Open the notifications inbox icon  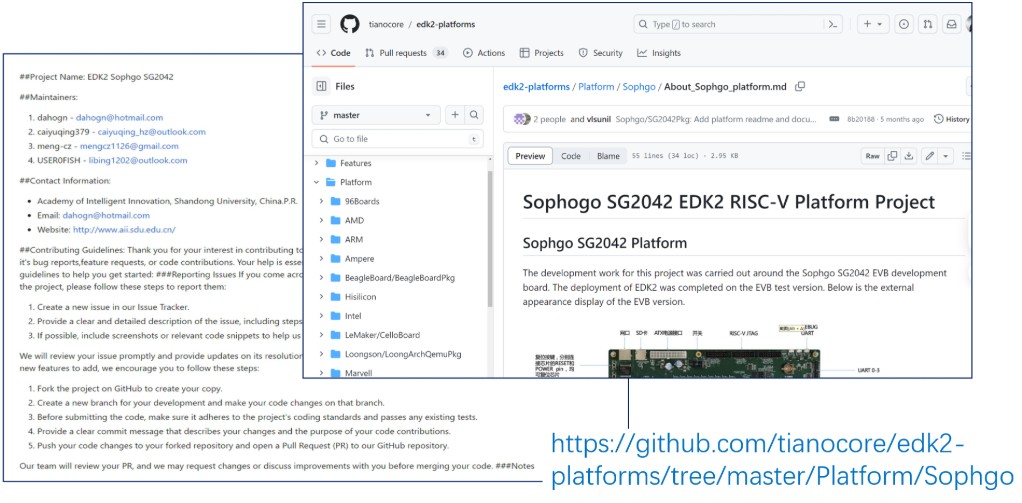[x=952, y=25]
